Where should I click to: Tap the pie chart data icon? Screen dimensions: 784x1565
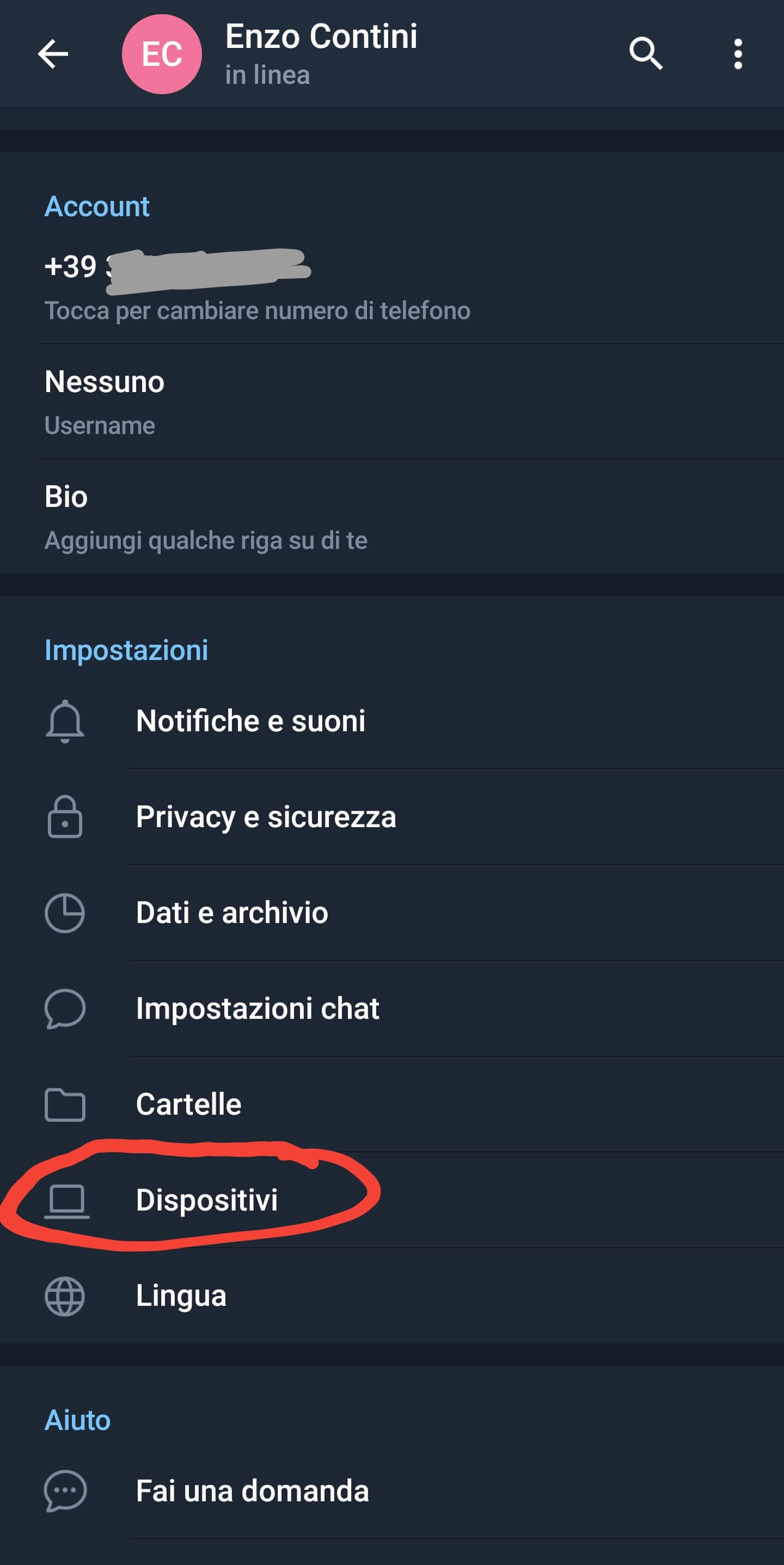click(65, 913)
